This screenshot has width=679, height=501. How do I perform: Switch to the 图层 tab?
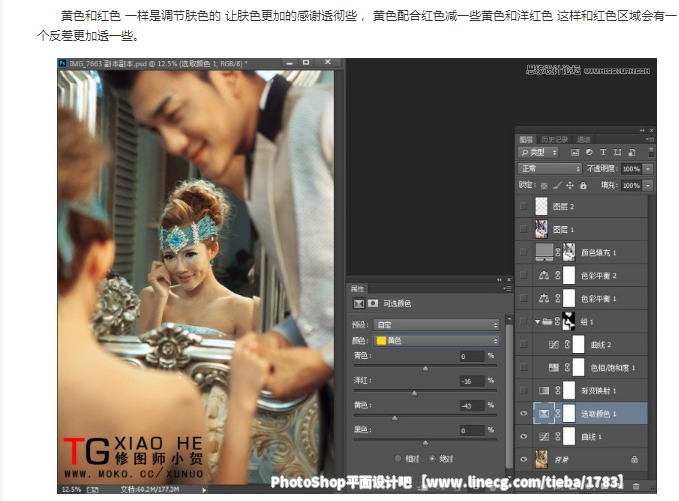(527, 139)
